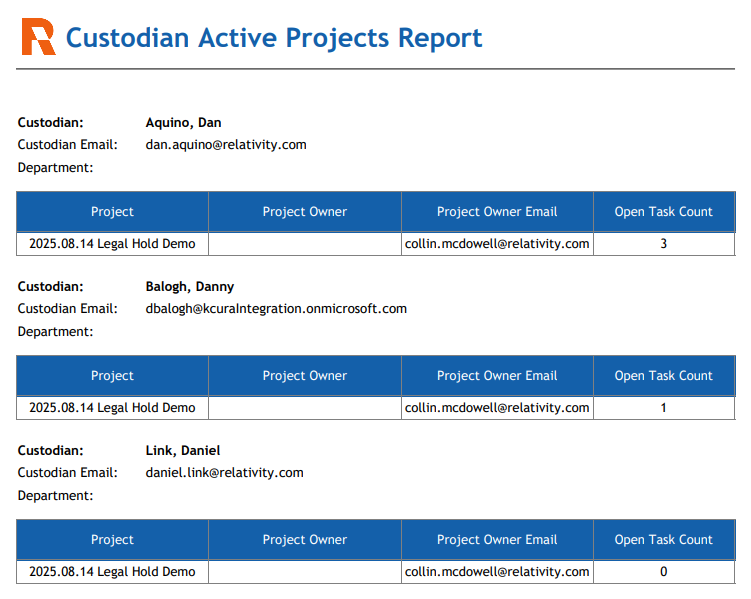This screenshot has height=599, width=751.
Task: Click Custodian label beside Aquino, Dan
Action: coord(51,123)
